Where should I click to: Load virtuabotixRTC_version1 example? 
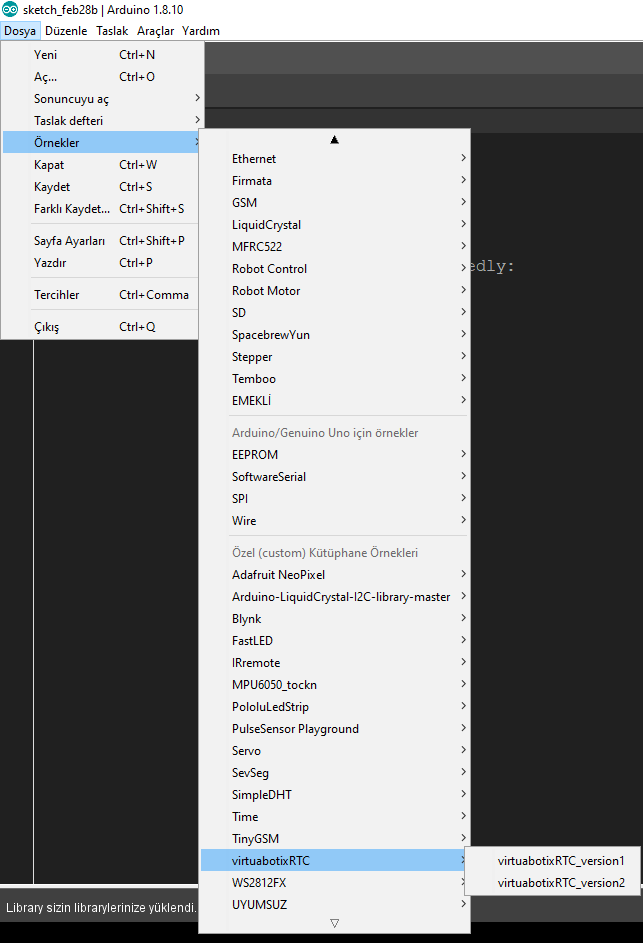(x=553, y=861)
